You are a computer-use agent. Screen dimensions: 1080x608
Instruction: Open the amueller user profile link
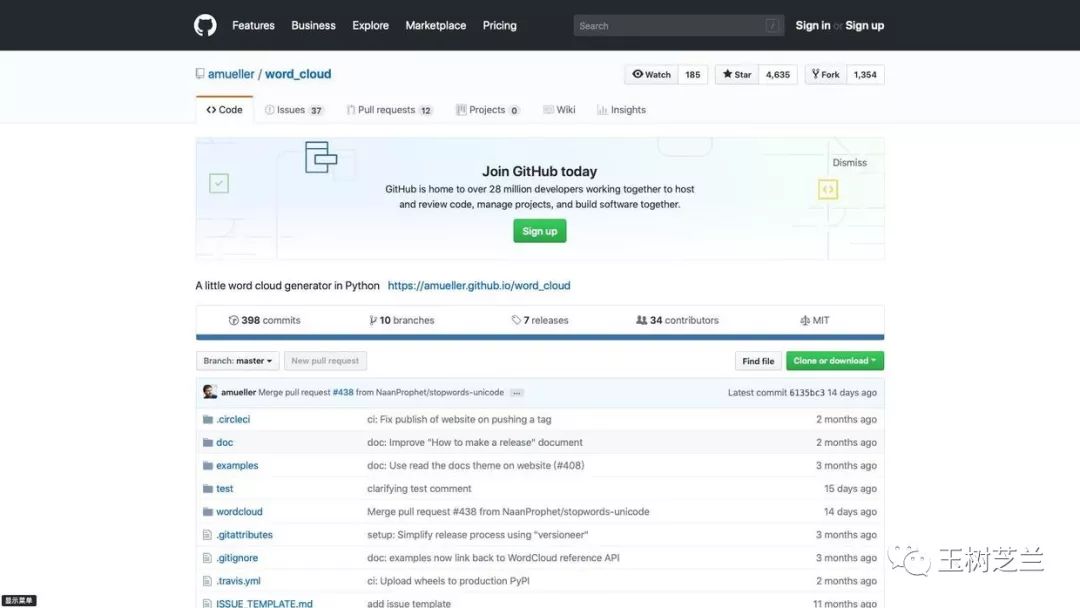tap(231, 74)
